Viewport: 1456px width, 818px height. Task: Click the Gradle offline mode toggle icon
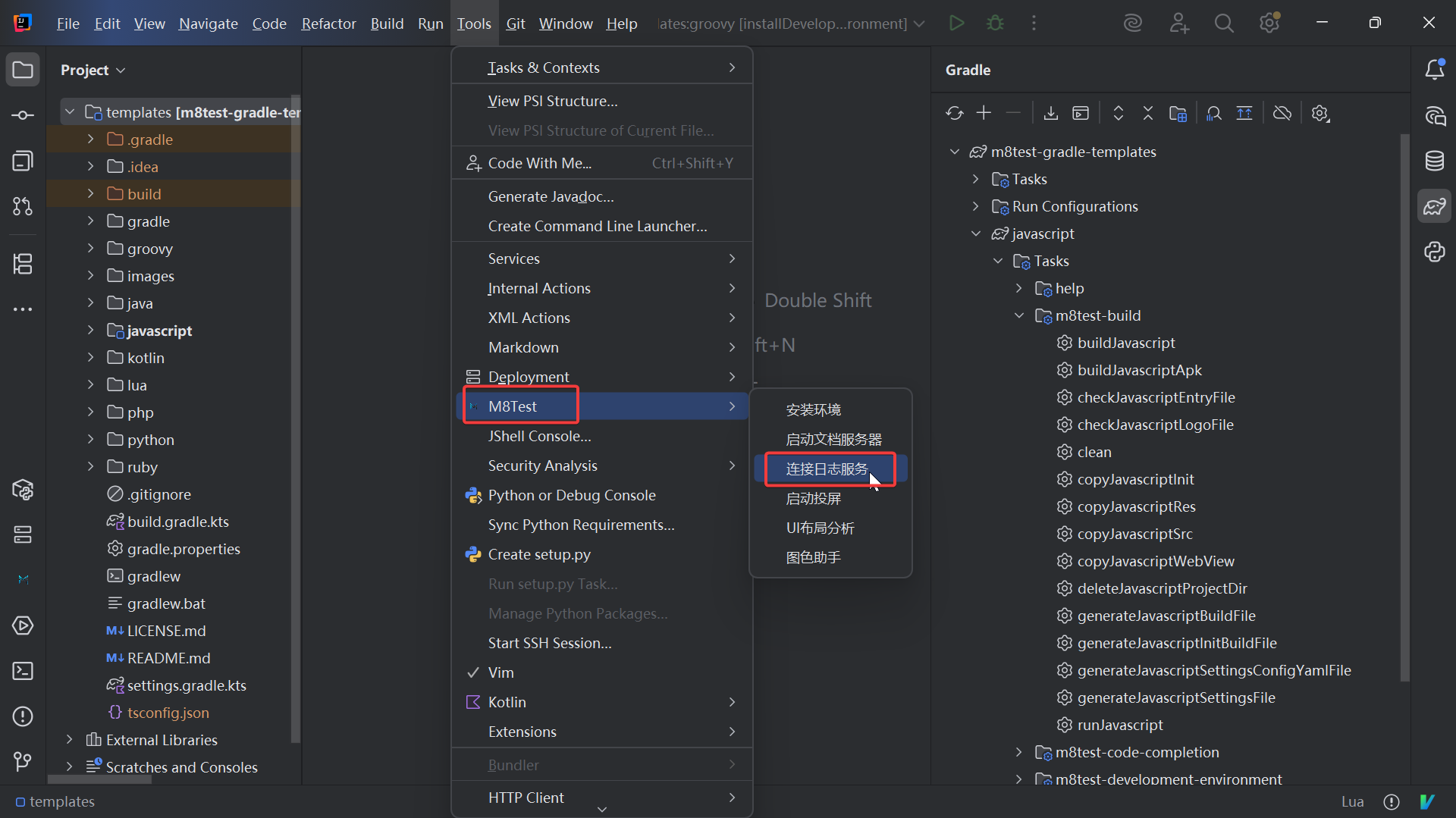pyautogui.click(x=1282, y=114)
